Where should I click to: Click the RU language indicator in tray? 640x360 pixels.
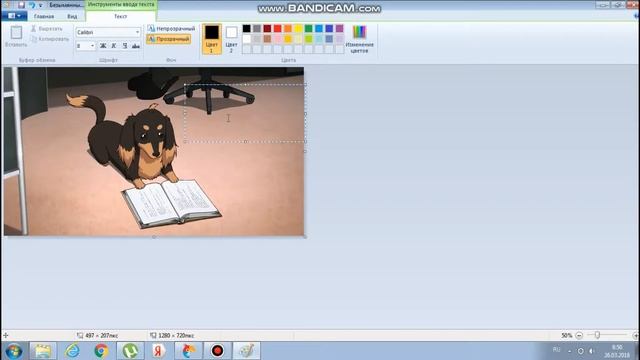(x=556, y=350)
